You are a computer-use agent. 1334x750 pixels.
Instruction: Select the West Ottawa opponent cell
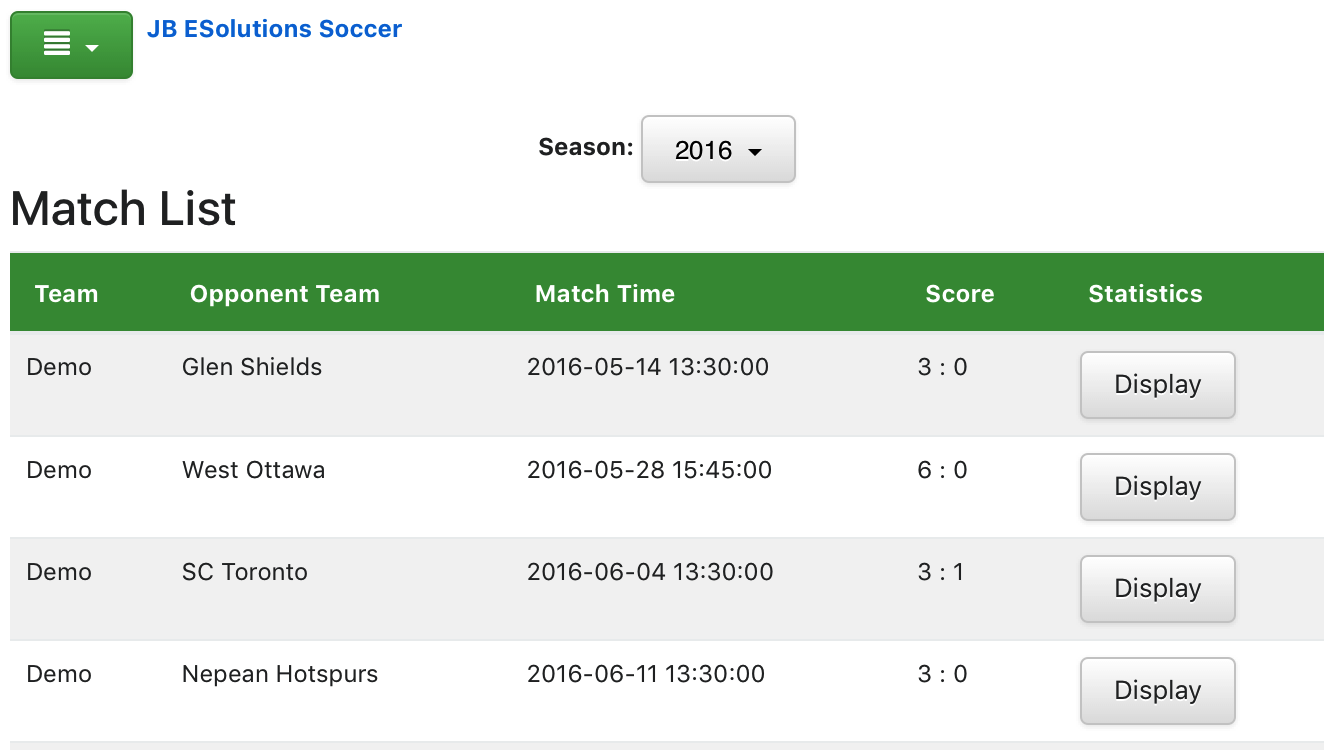[253, 470]
